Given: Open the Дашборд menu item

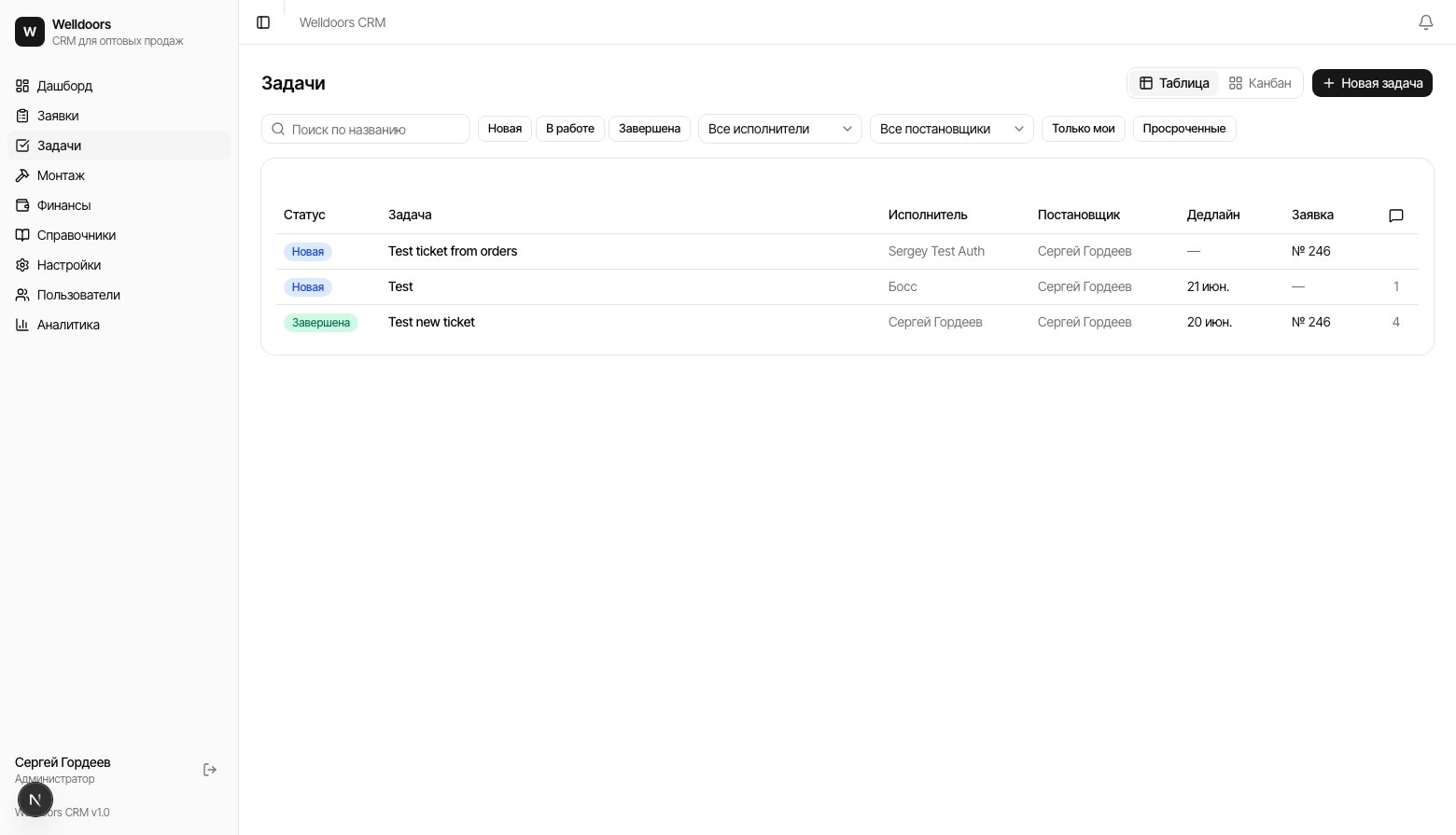Looking at the screenshot, I should (119, 86).
